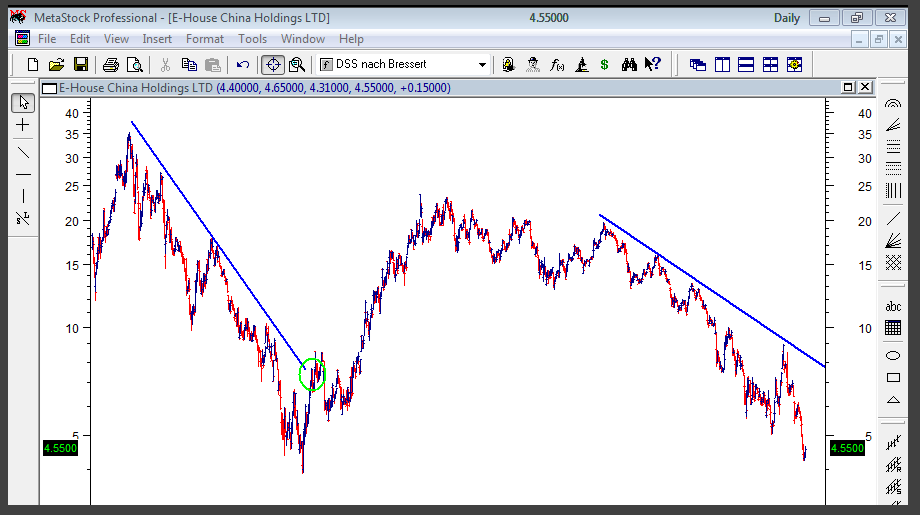This screenshot has width=920, height=515.
Task: Select the plus crosshairs tool
Action: pos(23,125)
